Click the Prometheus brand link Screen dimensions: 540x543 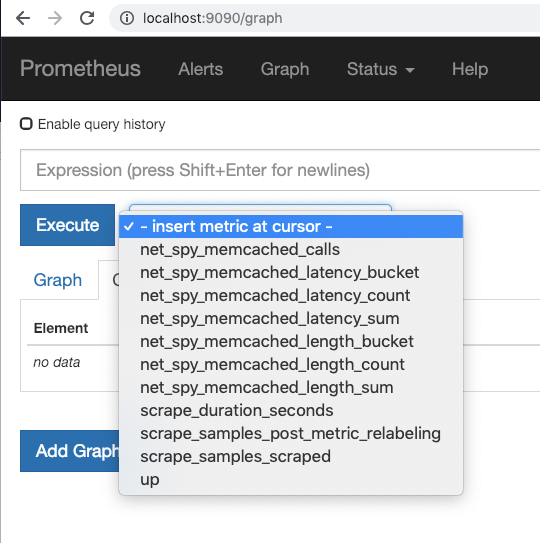tap(80, 68)
